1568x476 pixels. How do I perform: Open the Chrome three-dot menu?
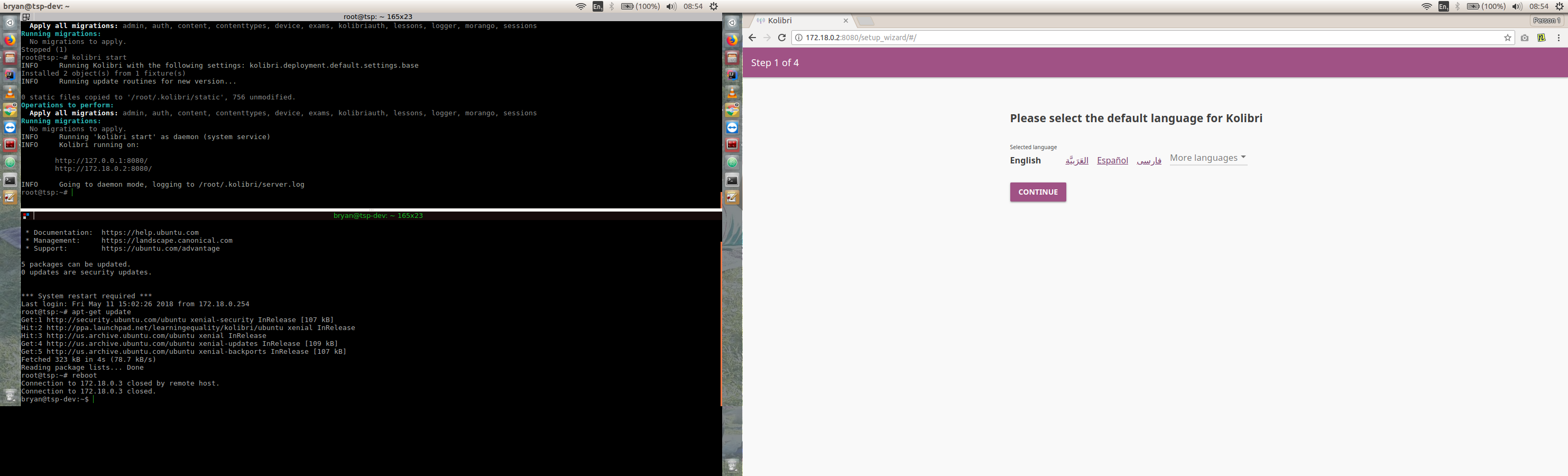1558,38
